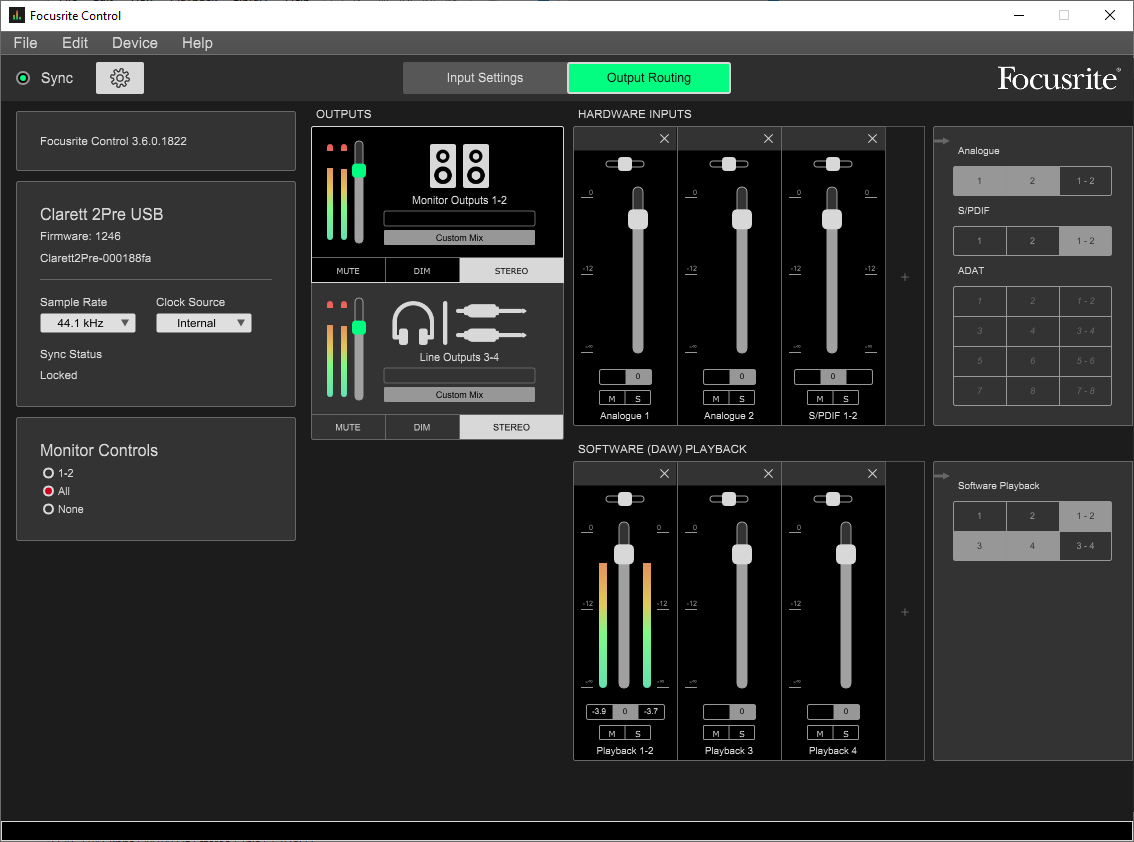Solo the S/PDIF 1-2 channel

click(x=846, y=399)
